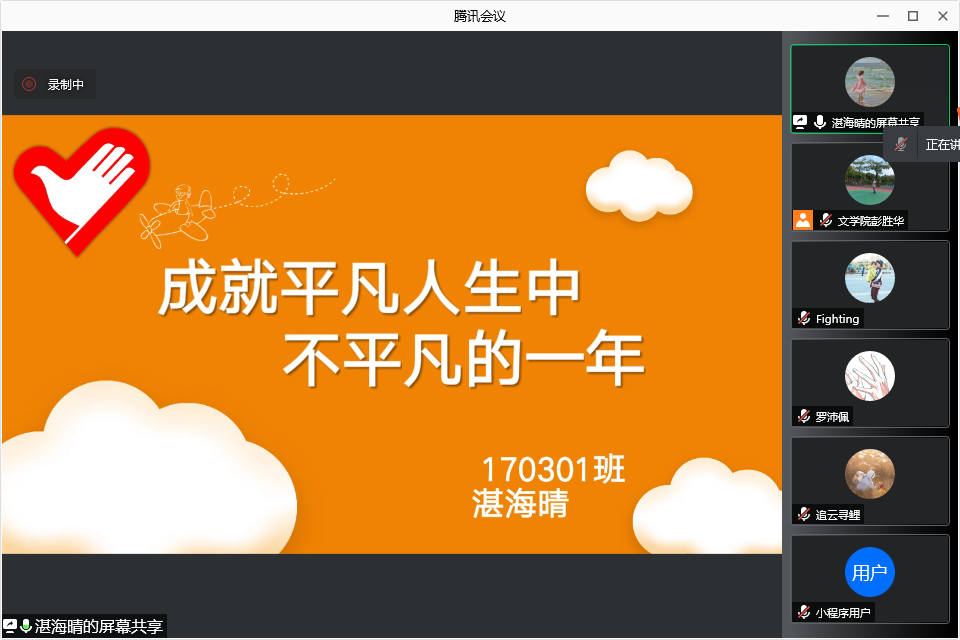Viewport: 960px width, 640px height.
Task: Unmute 文学院彭胜华 via their mic toggle
Action: coord(826,220)
